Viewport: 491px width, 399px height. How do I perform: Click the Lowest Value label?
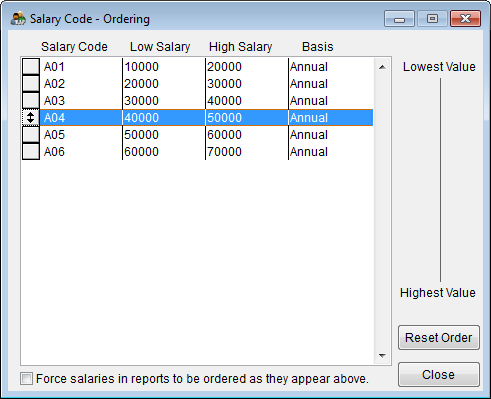click(x=439, y=67)
